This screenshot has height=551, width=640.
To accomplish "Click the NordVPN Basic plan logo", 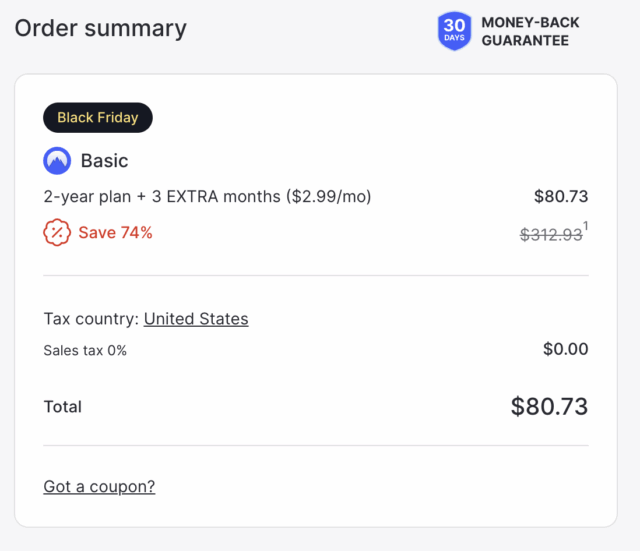I will click(x=57, y=160).
